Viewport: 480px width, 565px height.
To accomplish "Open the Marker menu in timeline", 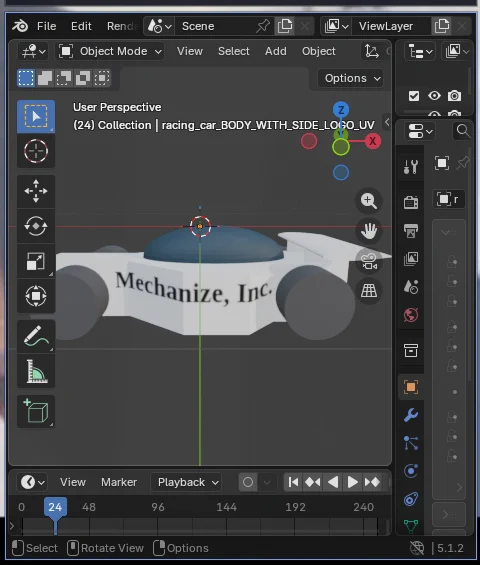I will pos(119,482).
